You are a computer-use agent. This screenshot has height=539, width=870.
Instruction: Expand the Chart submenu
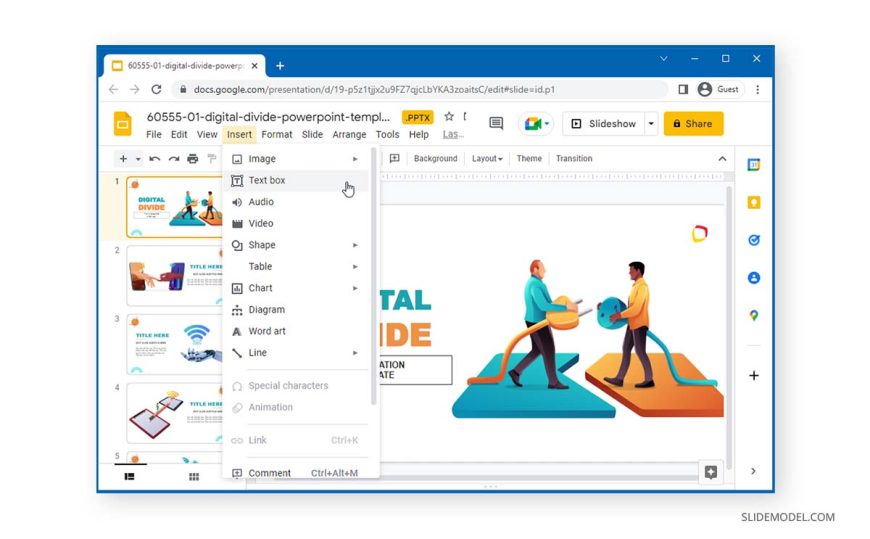[355, 289]
